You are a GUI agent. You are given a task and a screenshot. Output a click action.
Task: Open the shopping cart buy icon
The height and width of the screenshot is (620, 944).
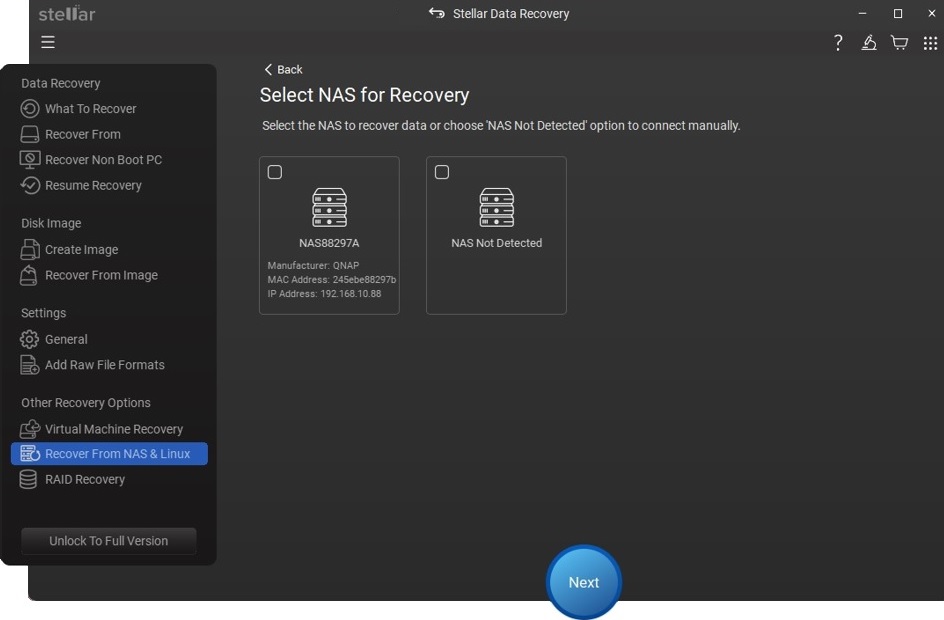point(899,43)
